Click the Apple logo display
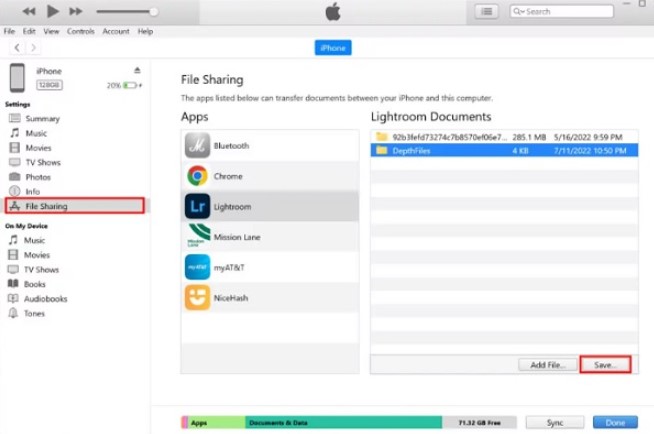Viewport: 654px width, 434px height. coord(333,12)
